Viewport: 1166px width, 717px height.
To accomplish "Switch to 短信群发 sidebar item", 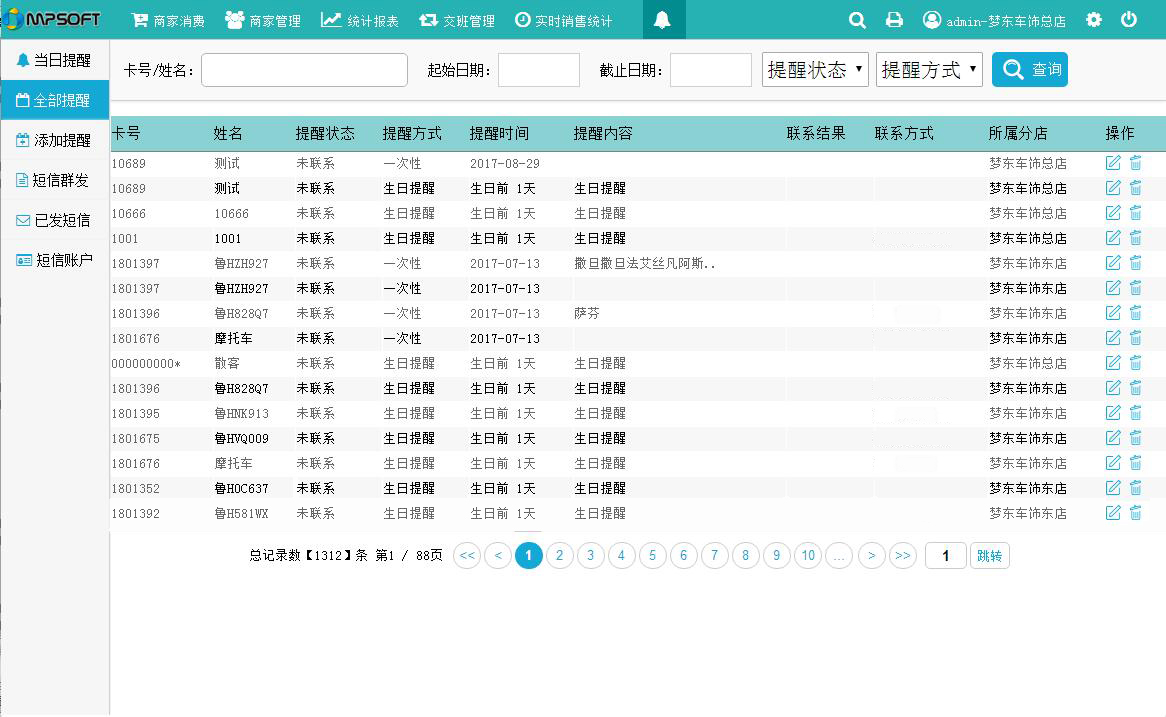I will [54, 180].
